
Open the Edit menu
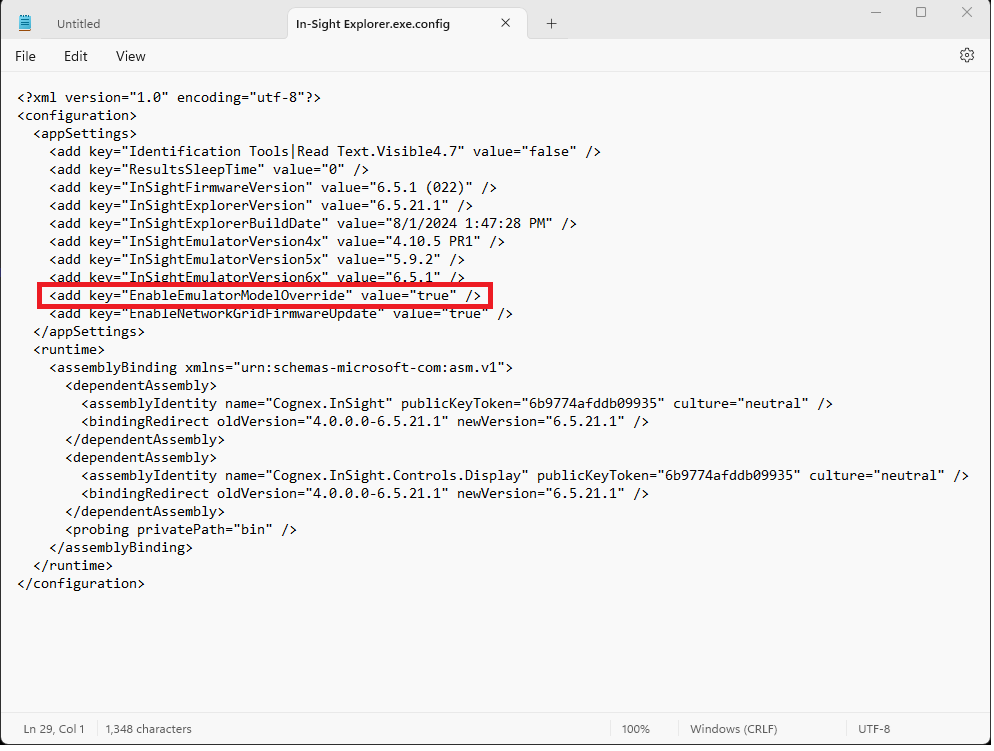[x=76, y=57]
